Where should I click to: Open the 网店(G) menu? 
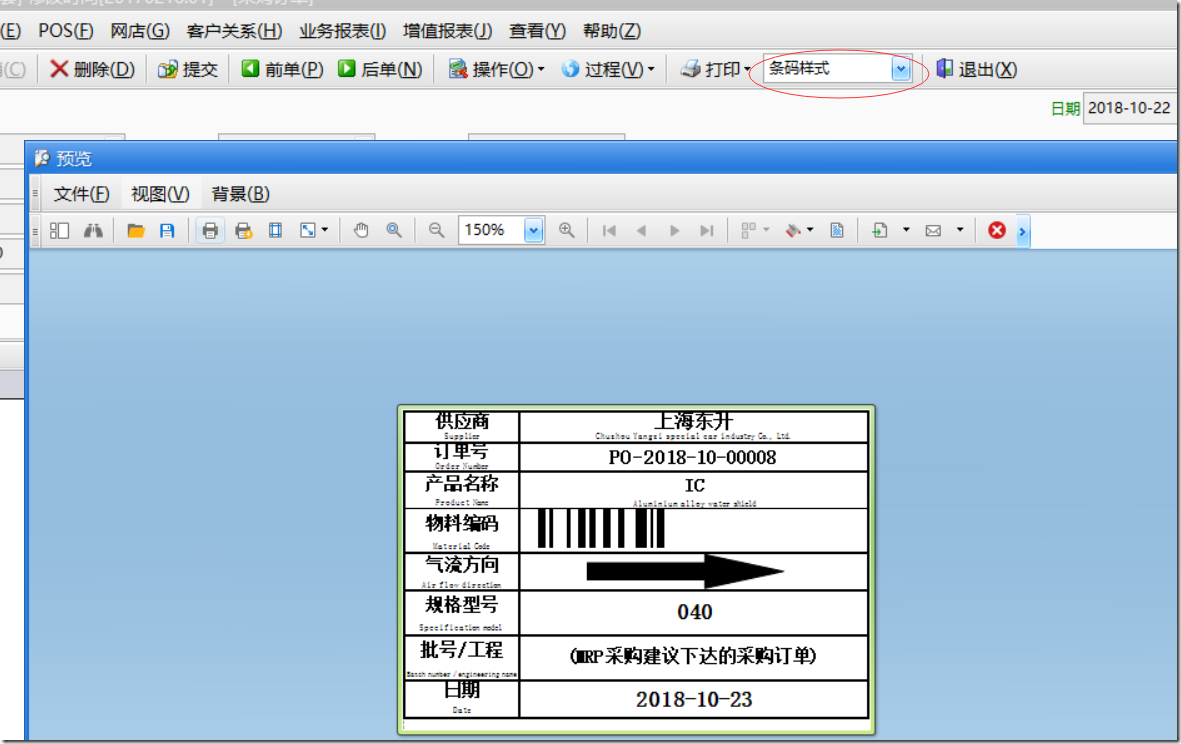139,31
